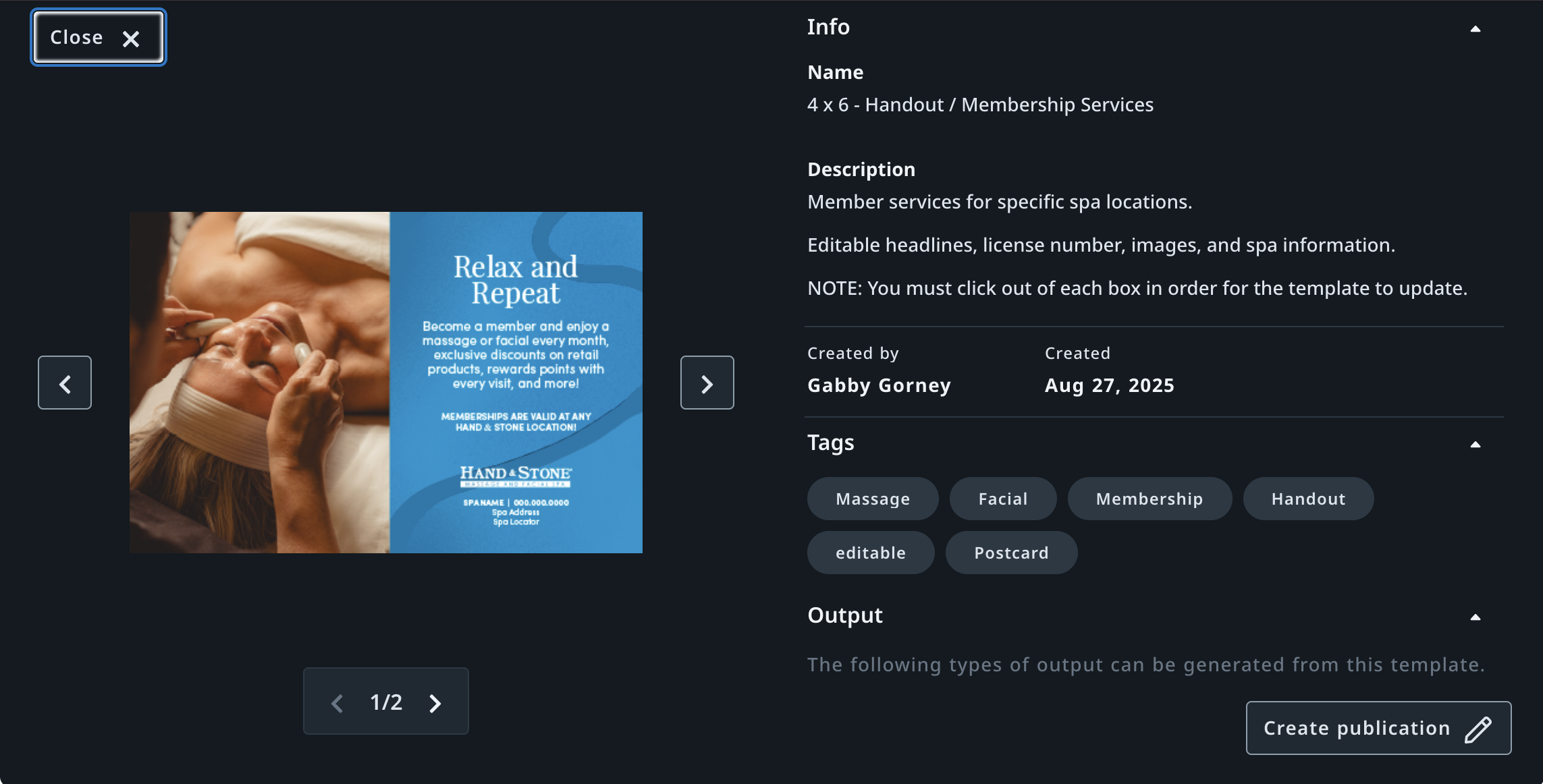The height and width of the screenshot is (784, 1543).
Task: Click the Output section heading
Action: pos(845,615)
